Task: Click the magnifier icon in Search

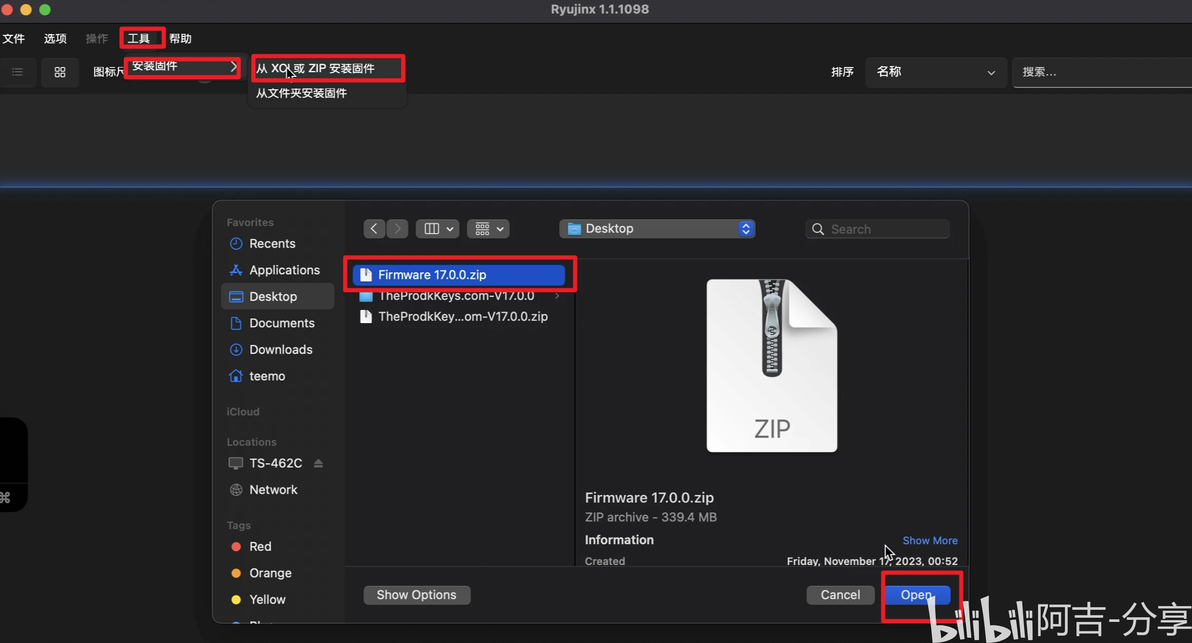Action: point(818,230)
